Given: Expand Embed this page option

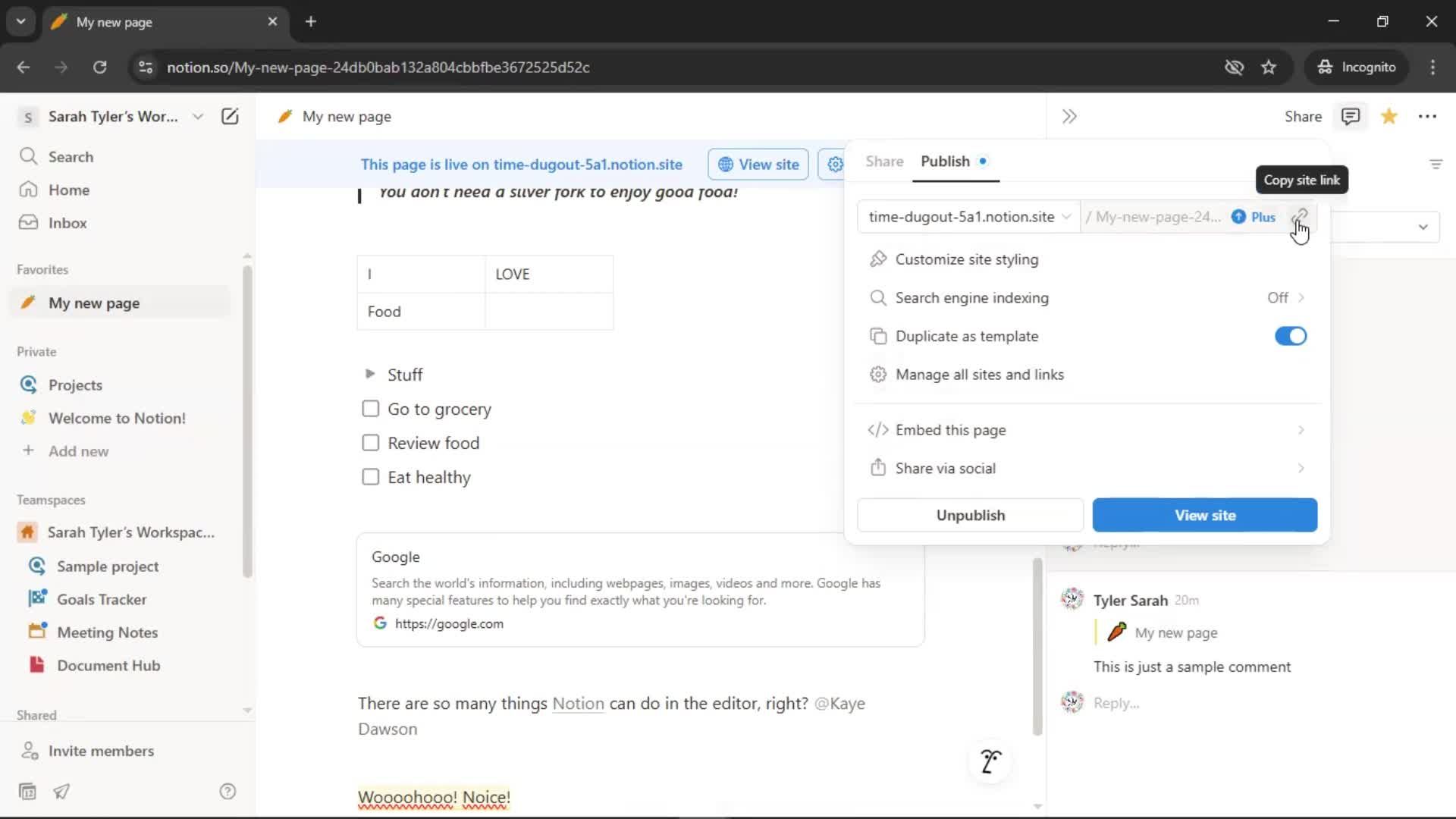Looking at the screenshot, I should coord(1087,430).
